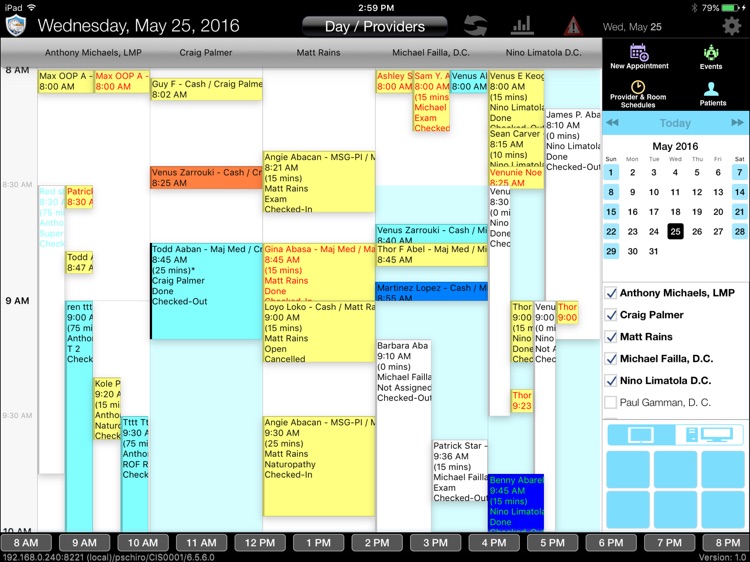This screenshot has height=562, width=750.
Task: Uncheck Michael Failla, D.C. provider
Action: point(611,359)
